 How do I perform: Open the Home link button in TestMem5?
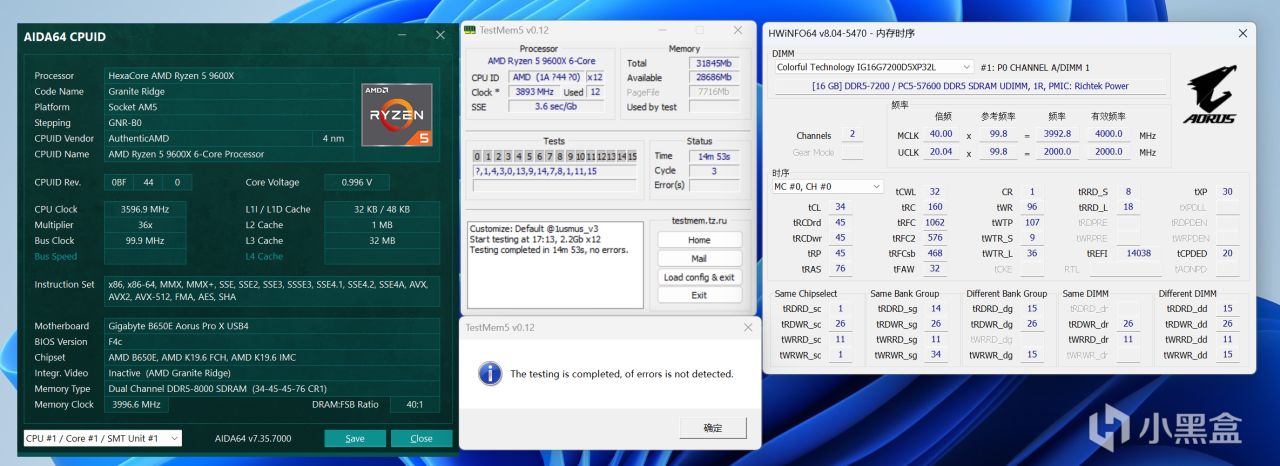click(699, 240)
